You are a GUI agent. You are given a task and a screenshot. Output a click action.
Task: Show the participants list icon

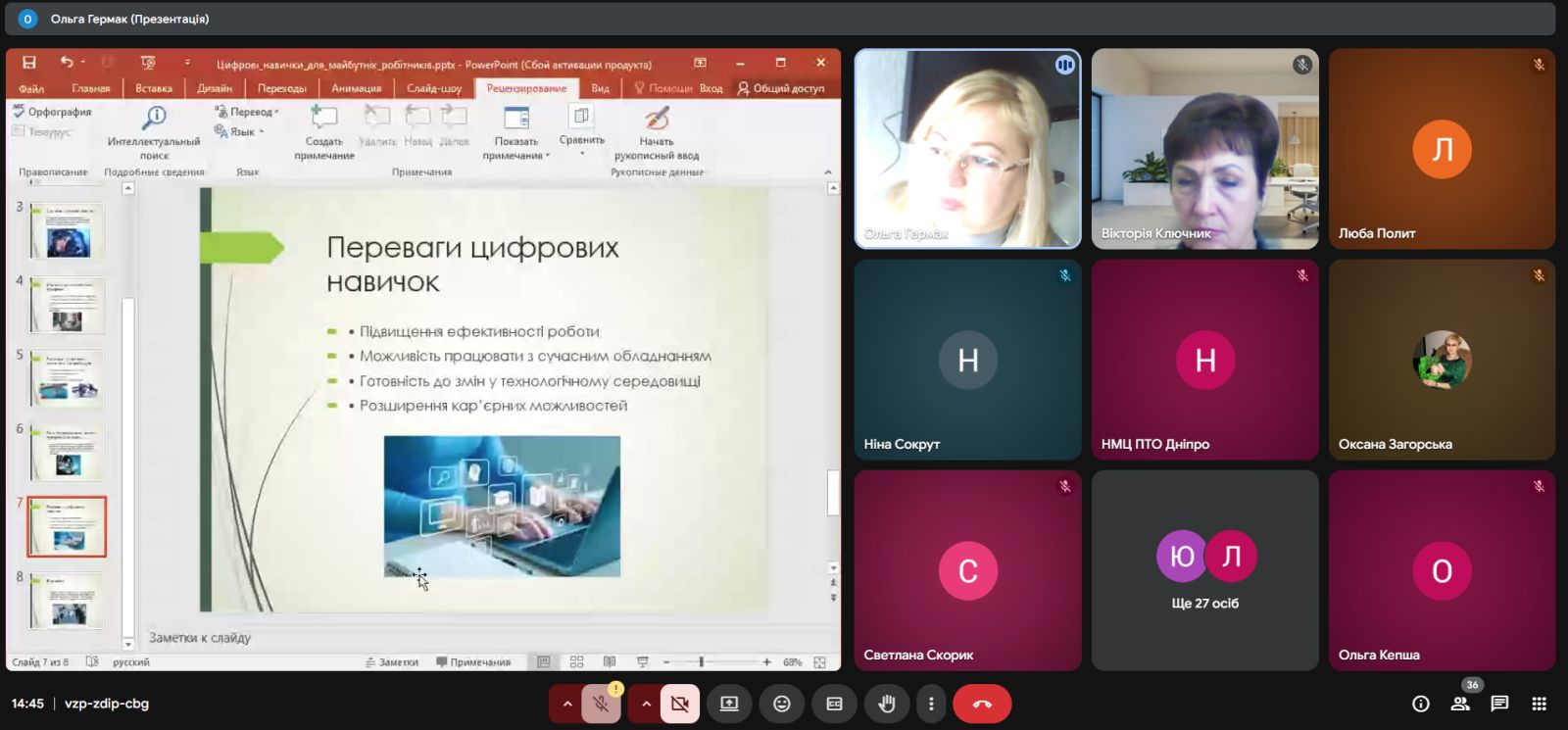click(1460, 704)
